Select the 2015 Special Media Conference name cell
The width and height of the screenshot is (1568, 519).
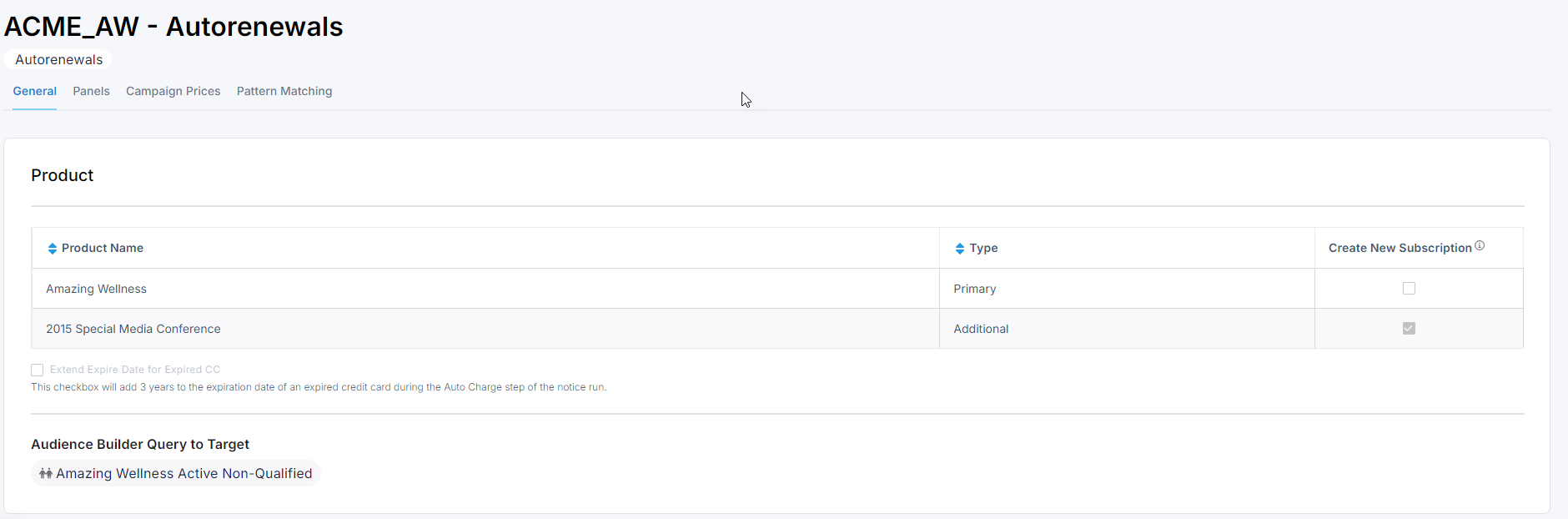133,329
